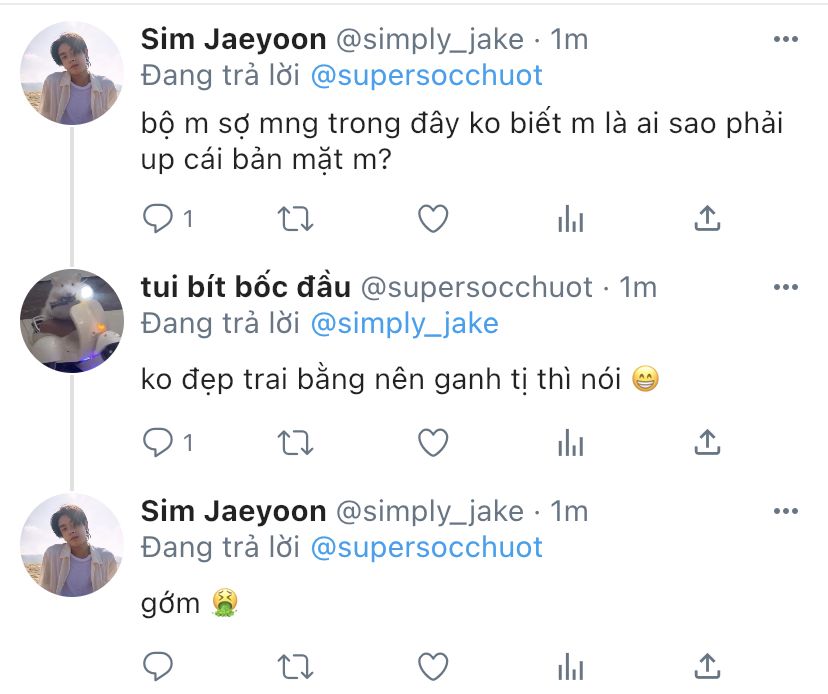The image size is (828, 694).
Task: Open more options for first tweet
Action: (786, 40)
